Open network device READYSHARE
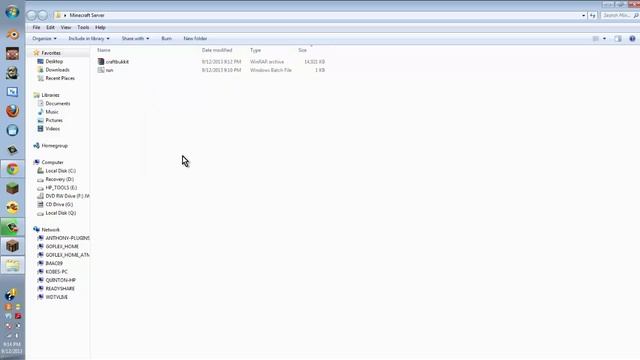Image resolution: width=640 pixels, height=360 pixels. pos(60,289)
